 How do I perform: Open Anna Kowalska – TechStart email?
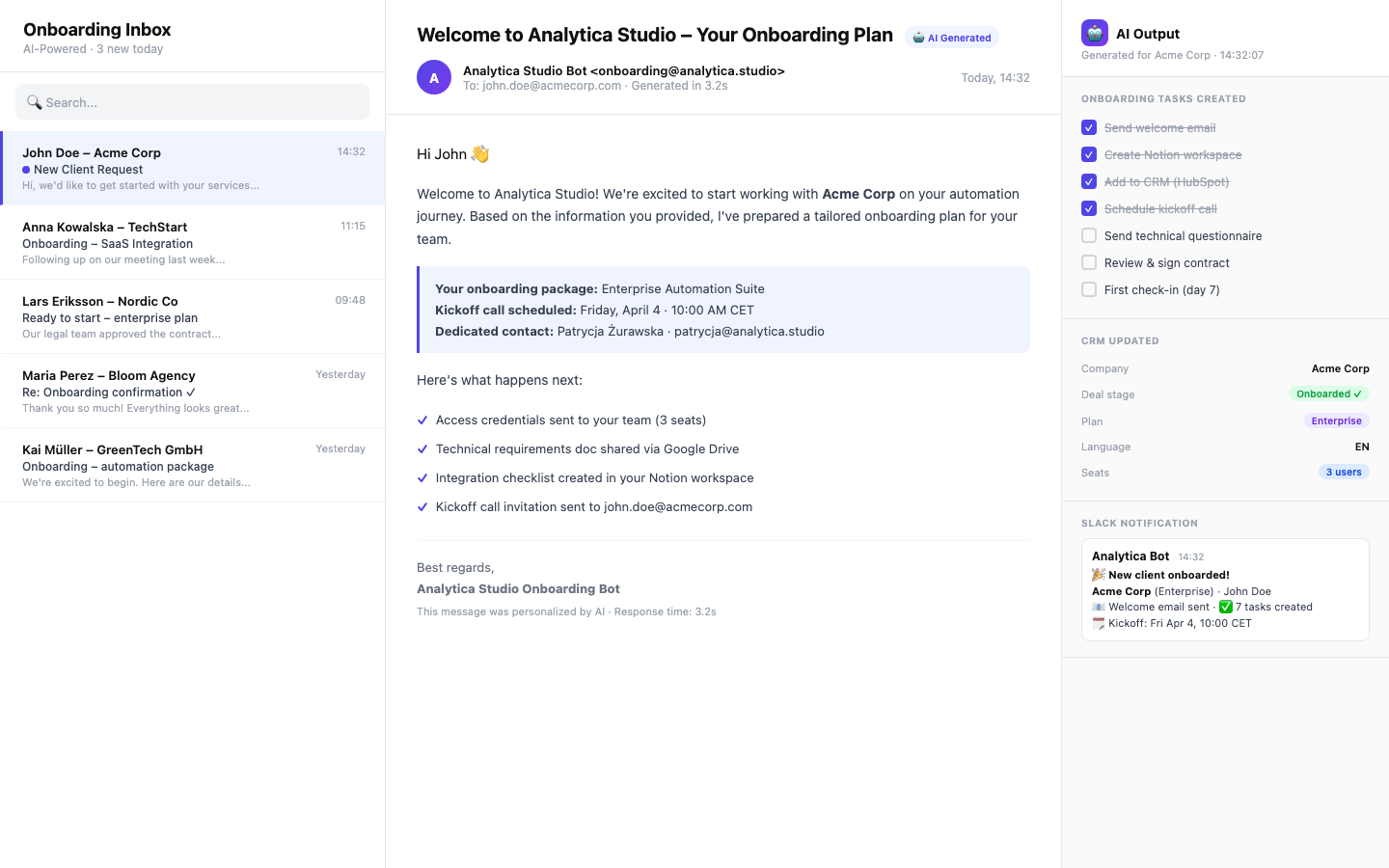[193, 242]
